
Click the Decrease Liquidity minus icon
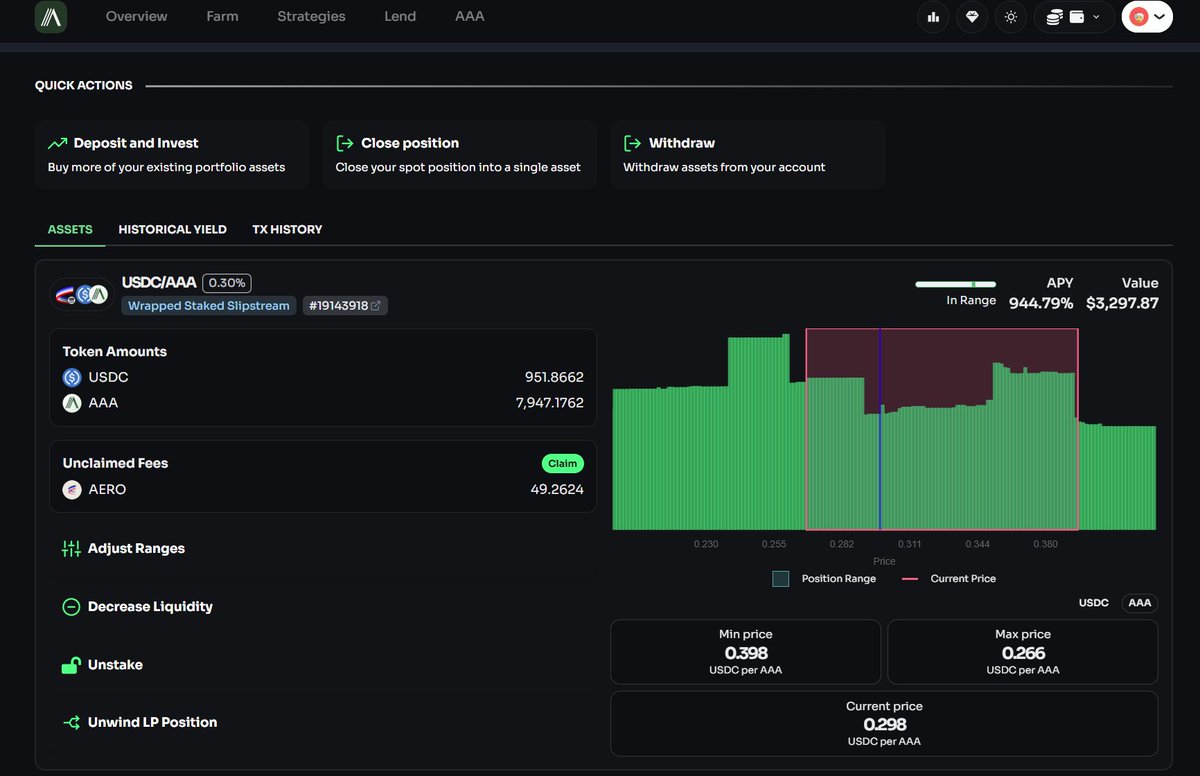pos(71,607)
